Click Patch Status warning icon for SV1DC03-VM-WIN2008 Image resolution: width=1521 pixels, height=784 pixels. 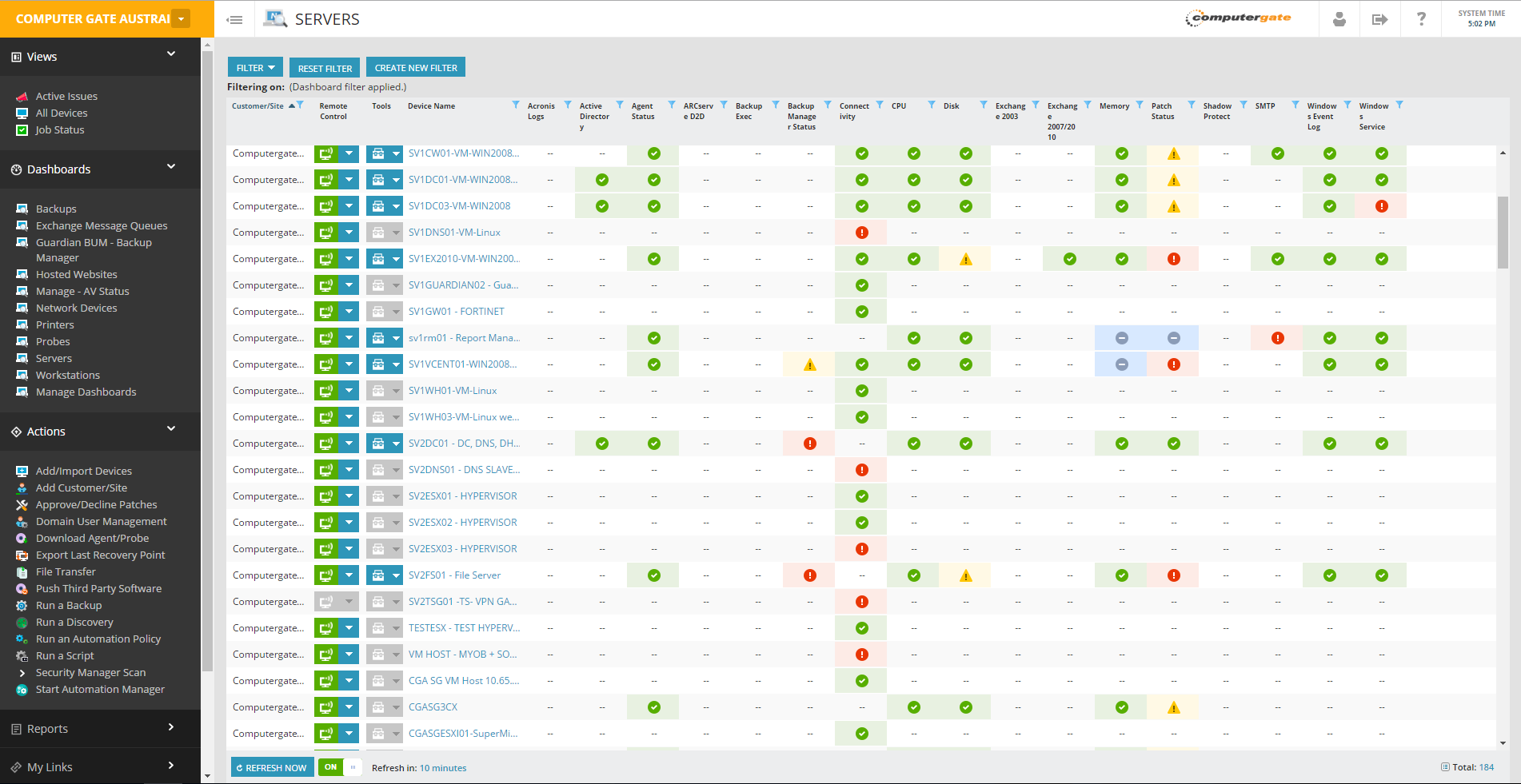1173,207
